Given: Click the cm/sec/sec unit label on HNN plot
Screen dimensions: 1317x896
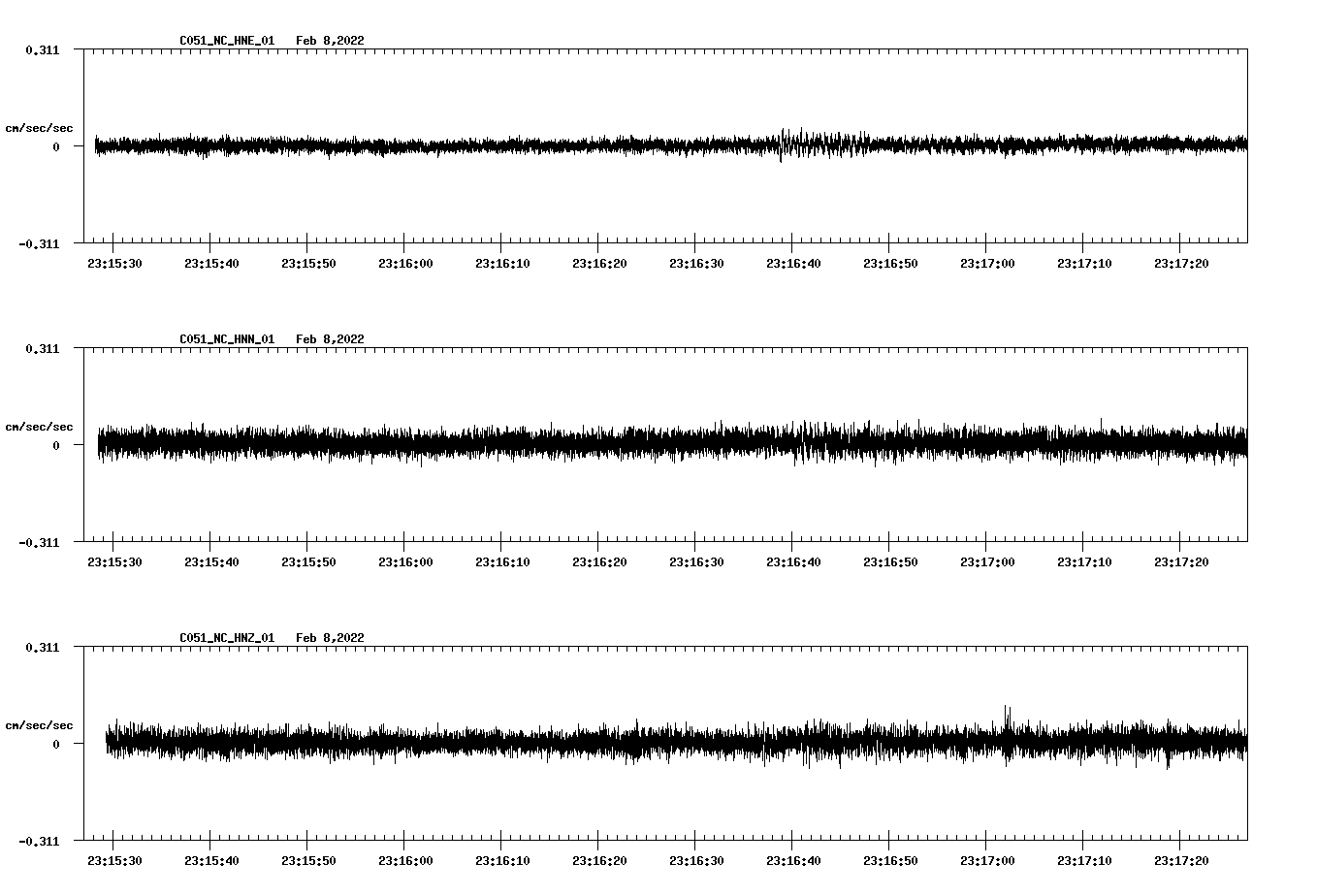Looking at the screenshot, I should coord(39,427).
